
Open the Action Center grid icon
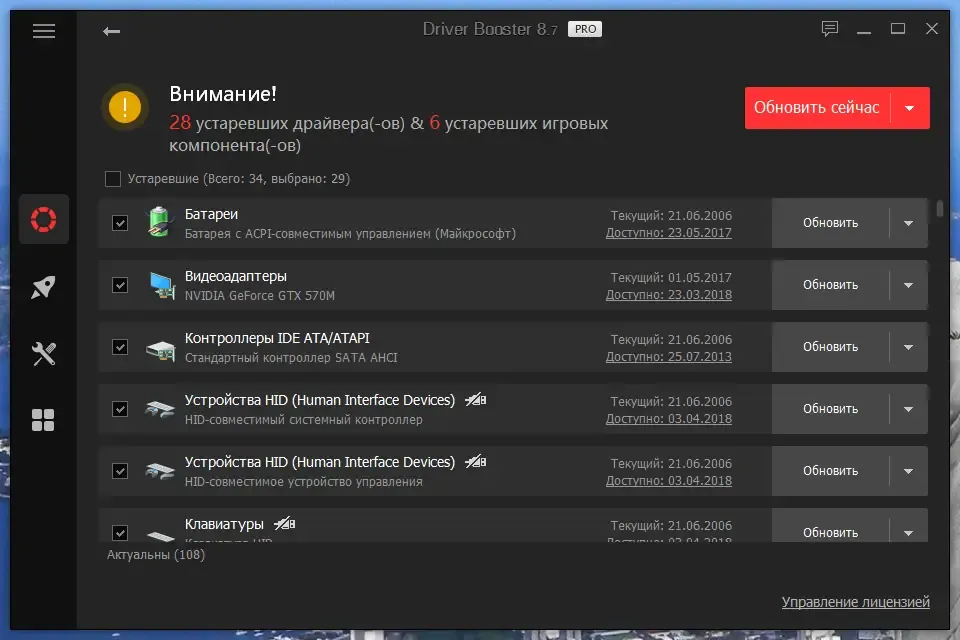(43, 420)
